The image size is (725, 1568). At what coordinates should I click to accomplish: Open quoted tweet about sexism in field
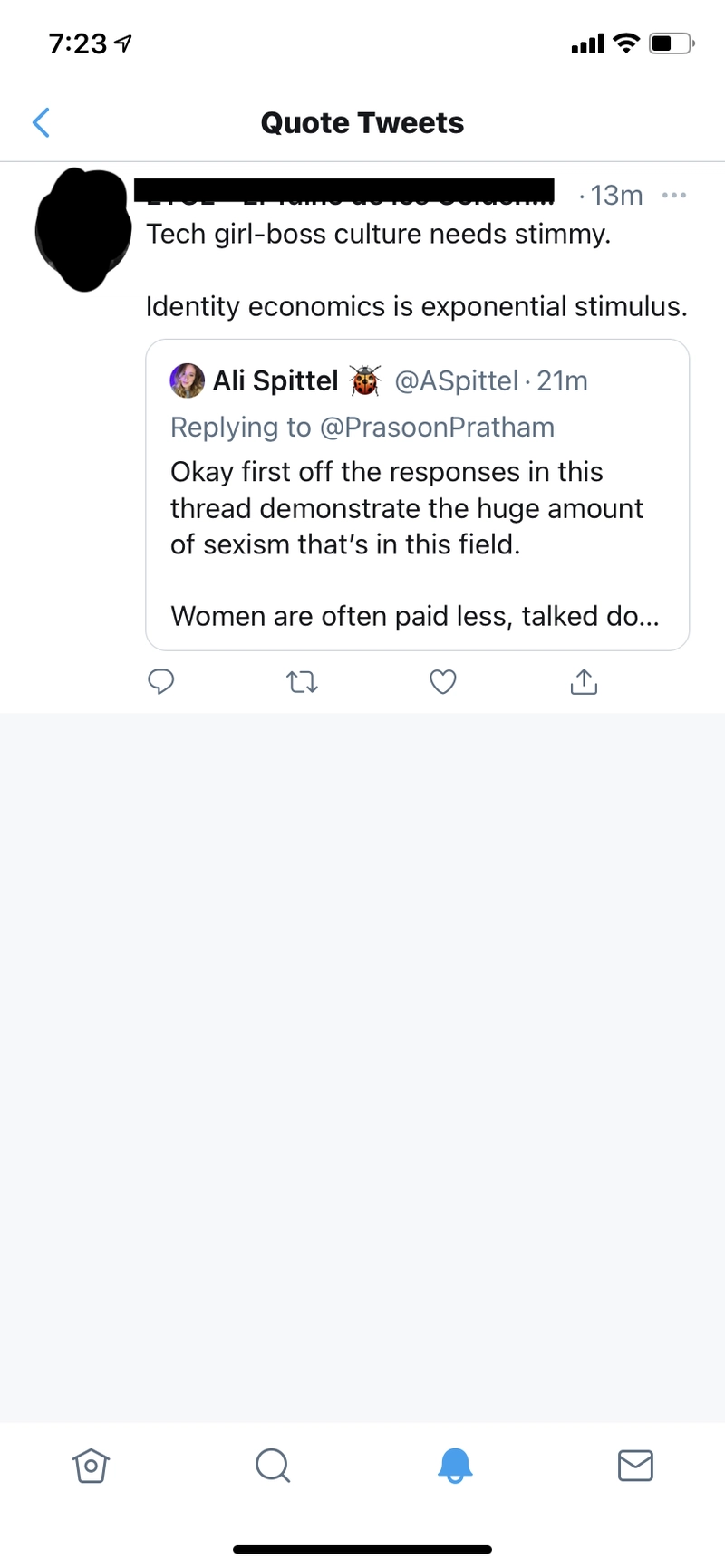[x=418, y=495]
